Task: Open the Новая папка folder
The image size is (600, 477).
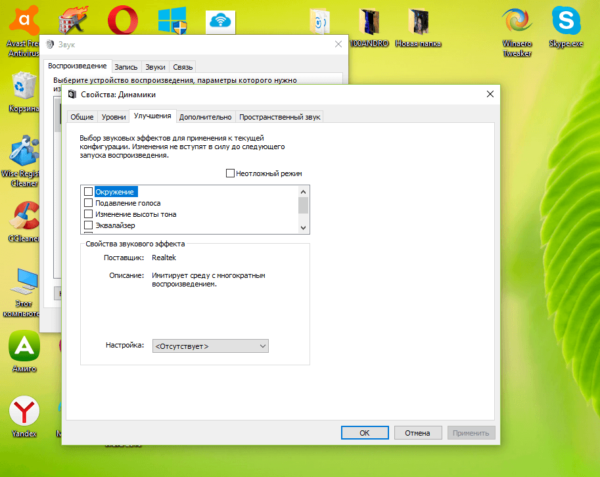Action: 418,27
